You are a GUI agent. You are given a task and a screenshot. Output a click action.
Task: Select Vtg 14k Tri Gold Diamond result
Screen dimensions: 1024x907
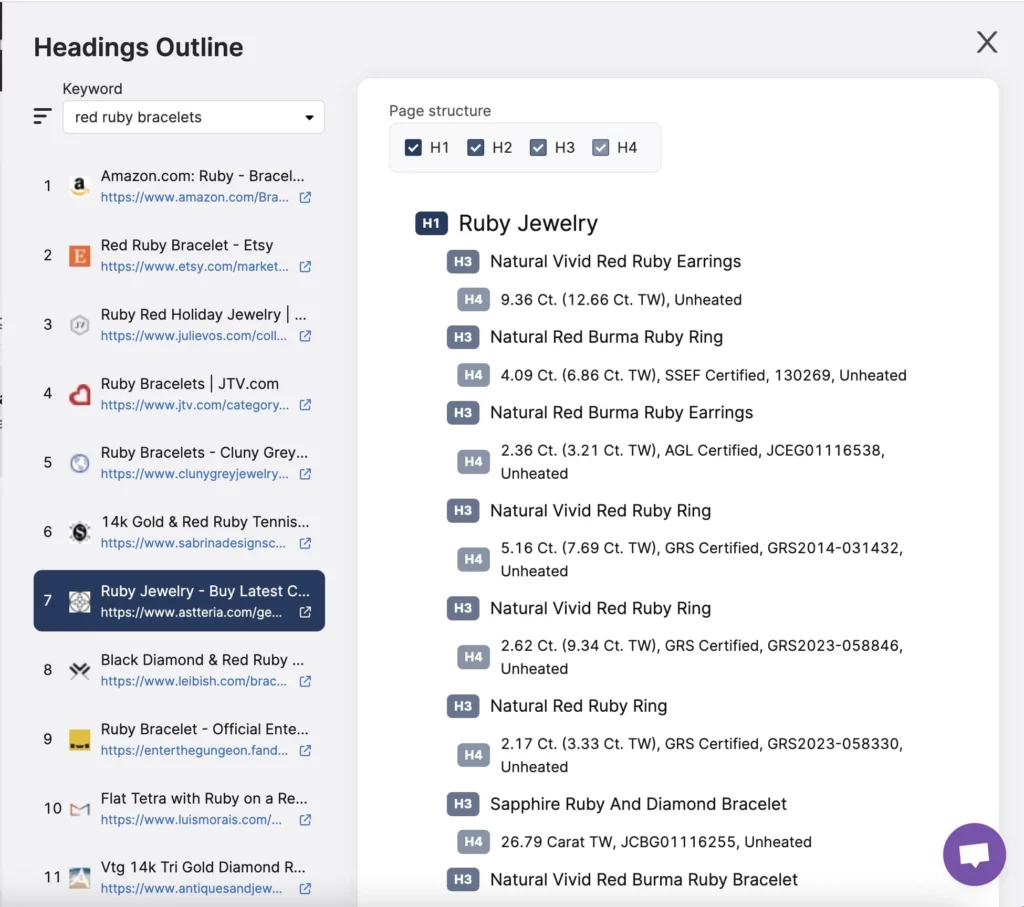click(x=203, y=867)
